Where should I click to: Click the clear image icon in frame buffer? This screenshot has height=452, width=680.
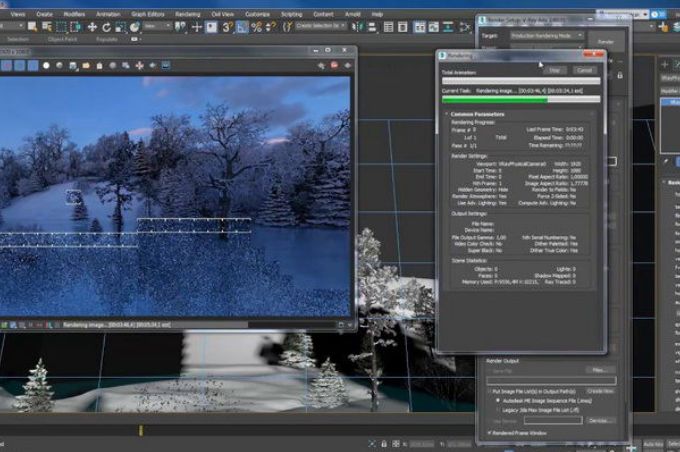pyautogui.click(x=99, y=66)
